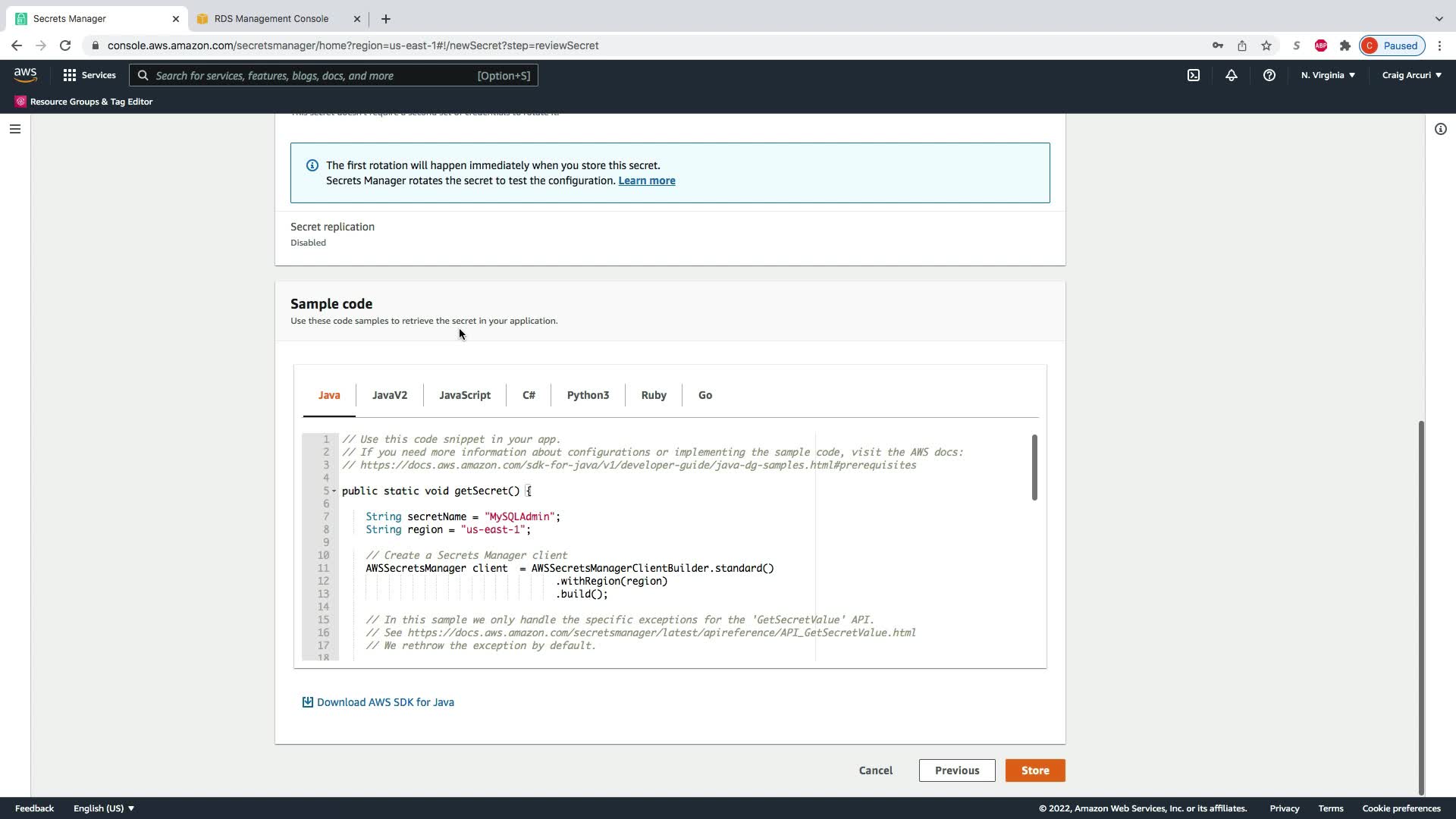The image size is (1456, 819).
Task: Click the code sample vertical scrollbar
Action: coord(1034,467)
